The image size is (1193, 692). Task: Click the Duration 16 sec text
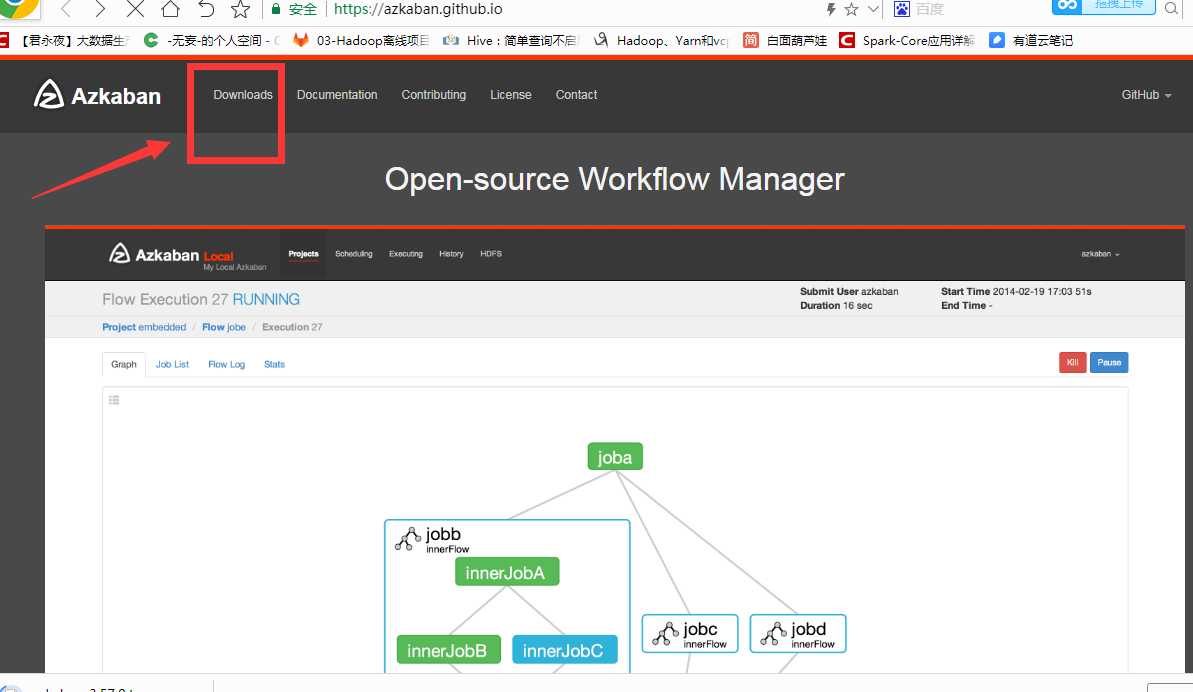pyautogui.click(x=836, y=306)
